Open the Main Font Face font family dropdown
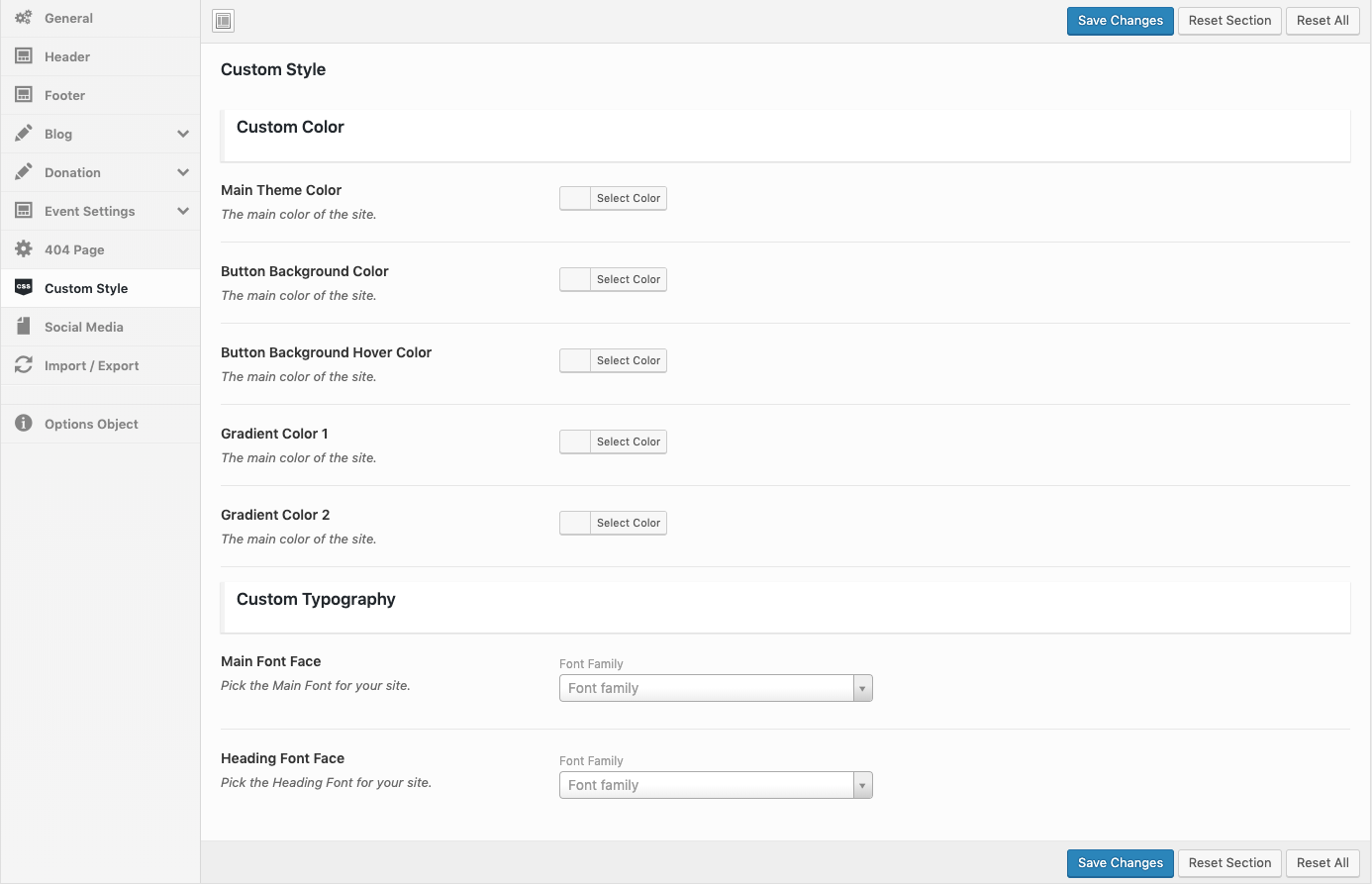The image size is (1372, 884). coord(716,688)
